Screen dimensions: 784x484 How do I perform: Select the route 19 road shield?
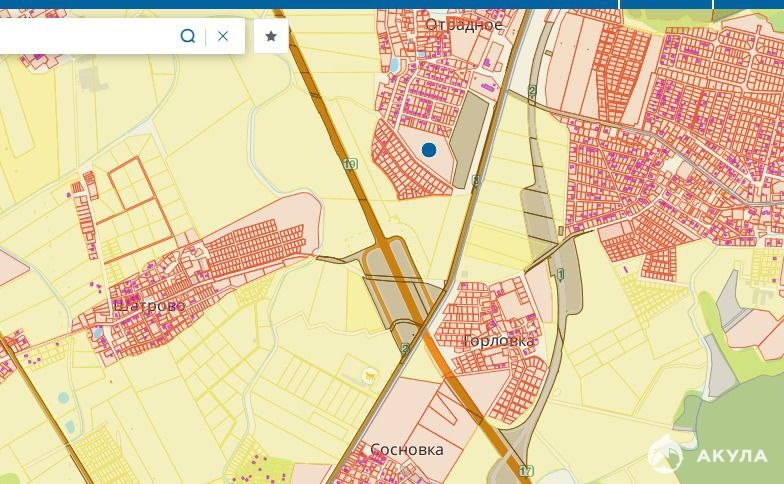click(349, 165)
